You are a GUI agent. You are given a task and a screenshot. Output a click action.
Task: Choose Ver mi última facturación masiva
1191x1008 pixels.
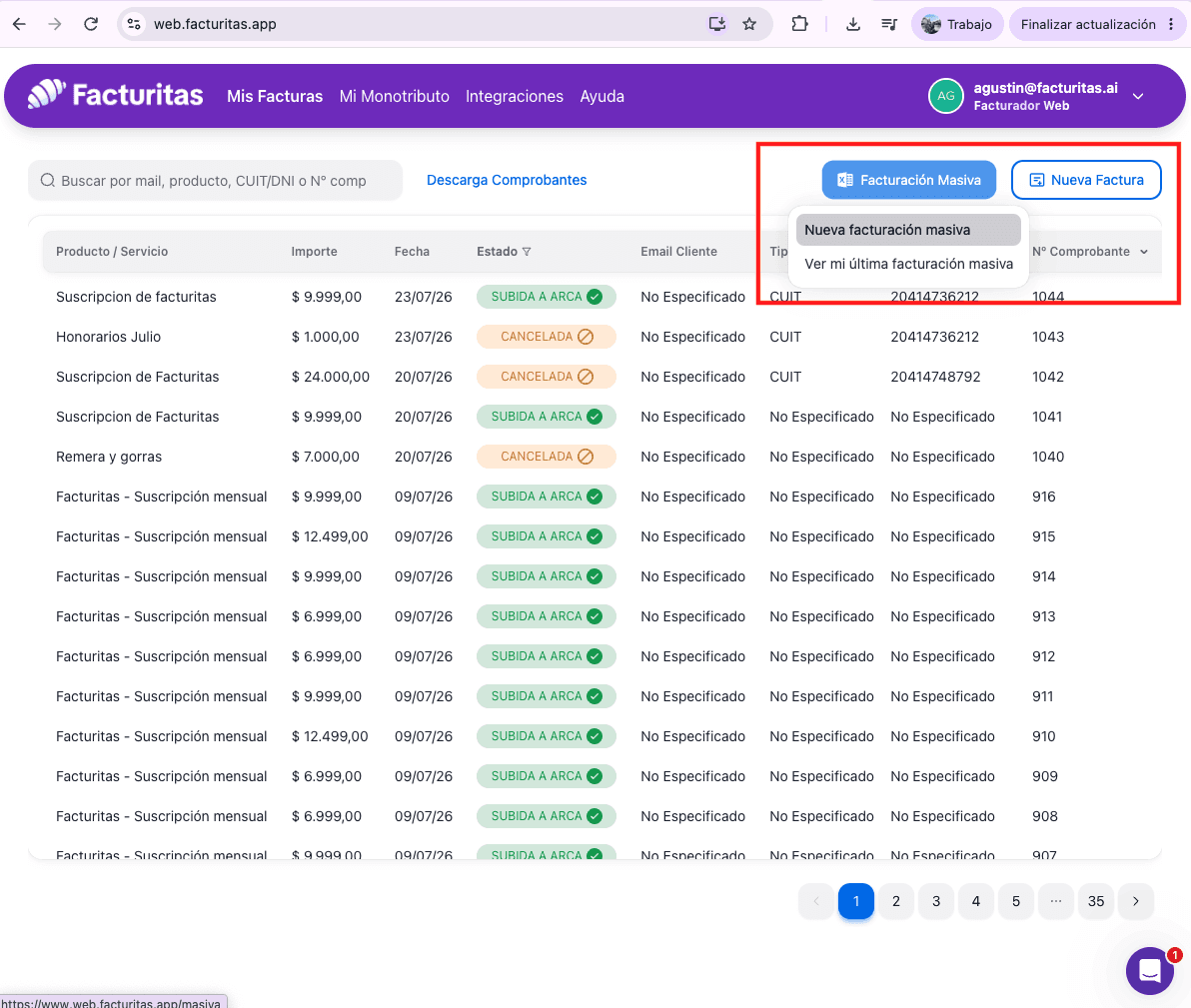point(907,264)
